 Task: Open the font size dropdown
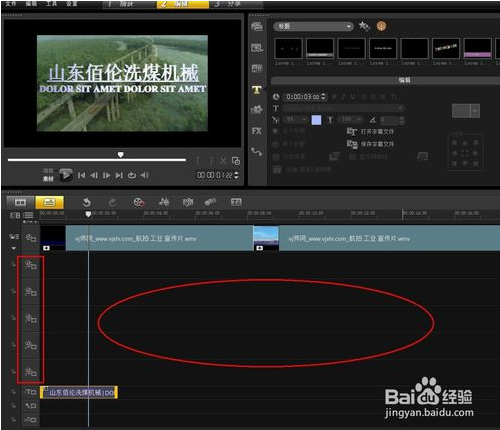pos(295,119)
